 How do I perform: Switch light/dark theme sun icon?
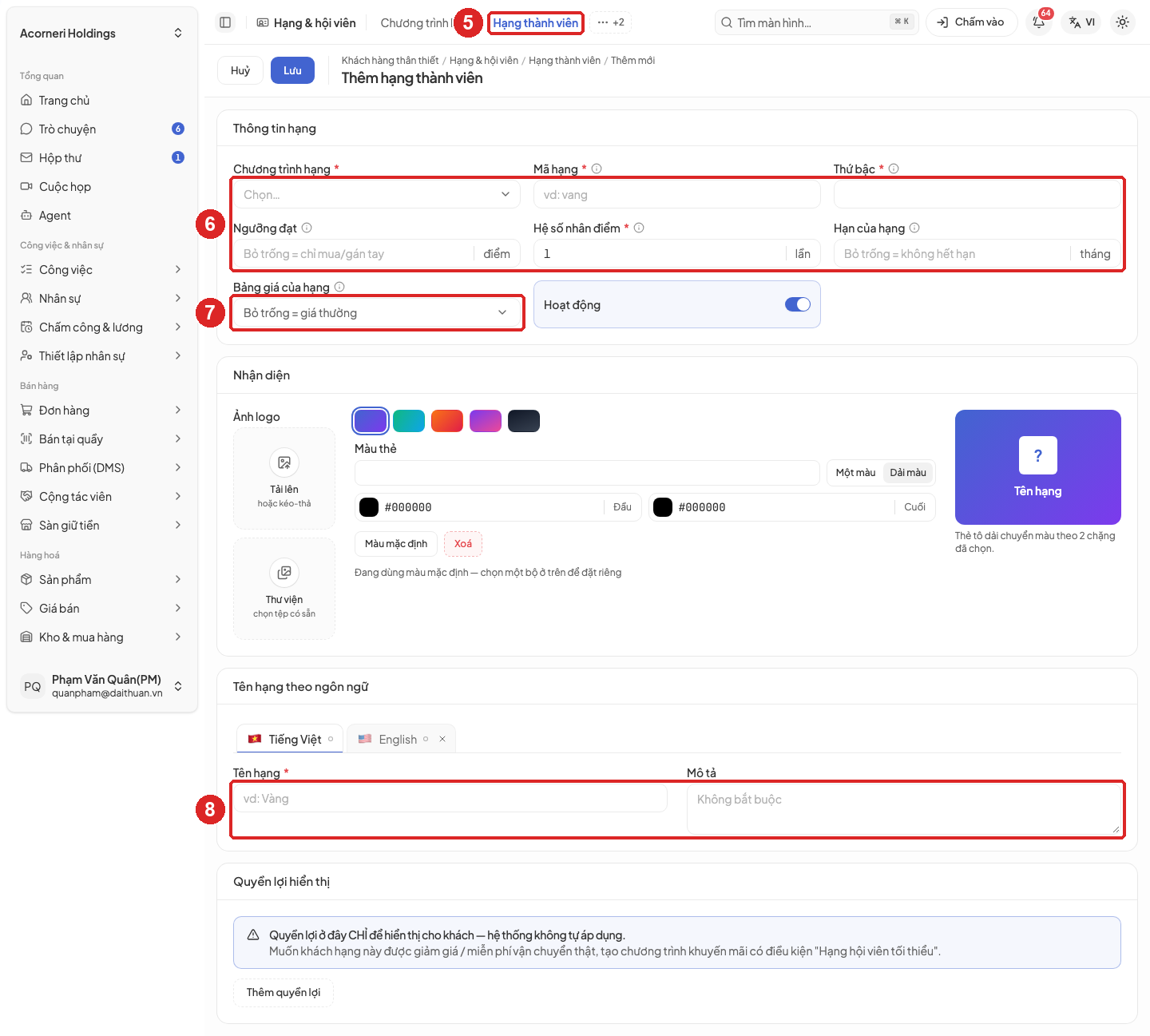(1122, 22)
